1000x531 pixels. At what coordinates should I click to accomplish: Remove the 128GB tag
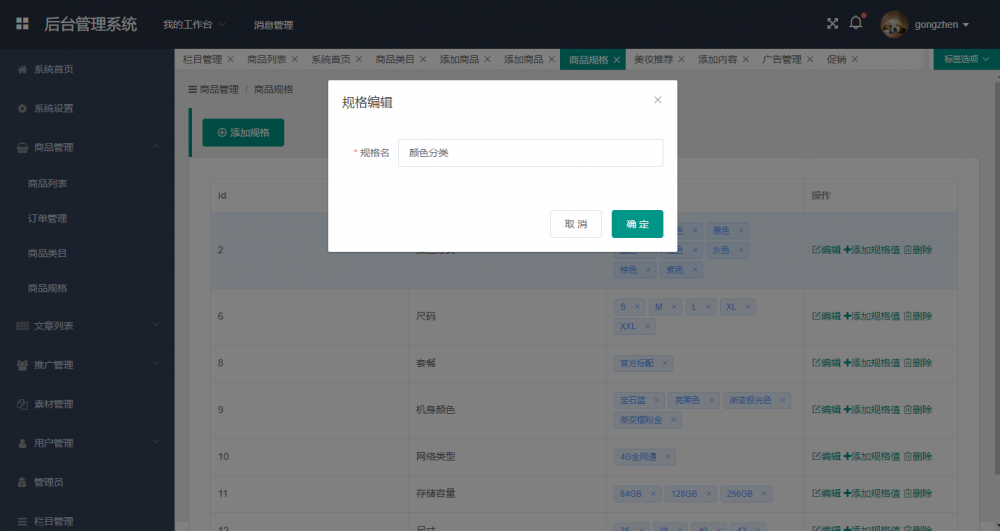(x=709, y=494)
